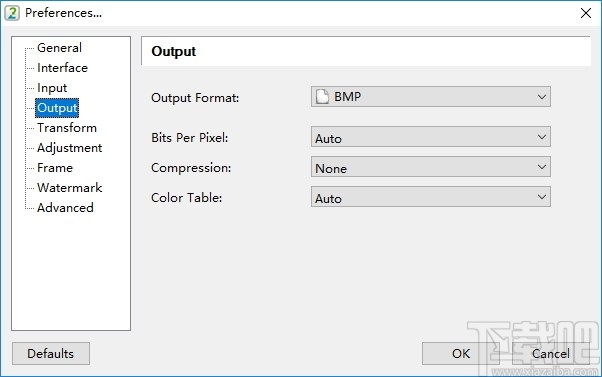Confirm preferences with the OK button
The width and height of the screenshot is (602, 377).
coord(461,354)
